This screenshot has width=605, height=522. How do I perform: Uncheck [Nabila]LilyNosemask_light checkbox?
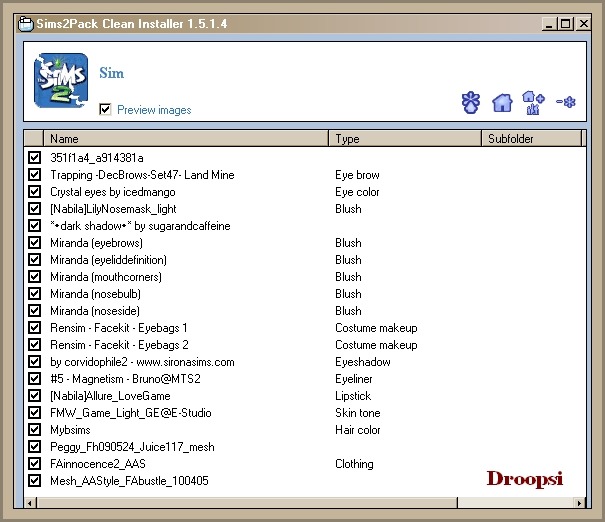point(34,208)
